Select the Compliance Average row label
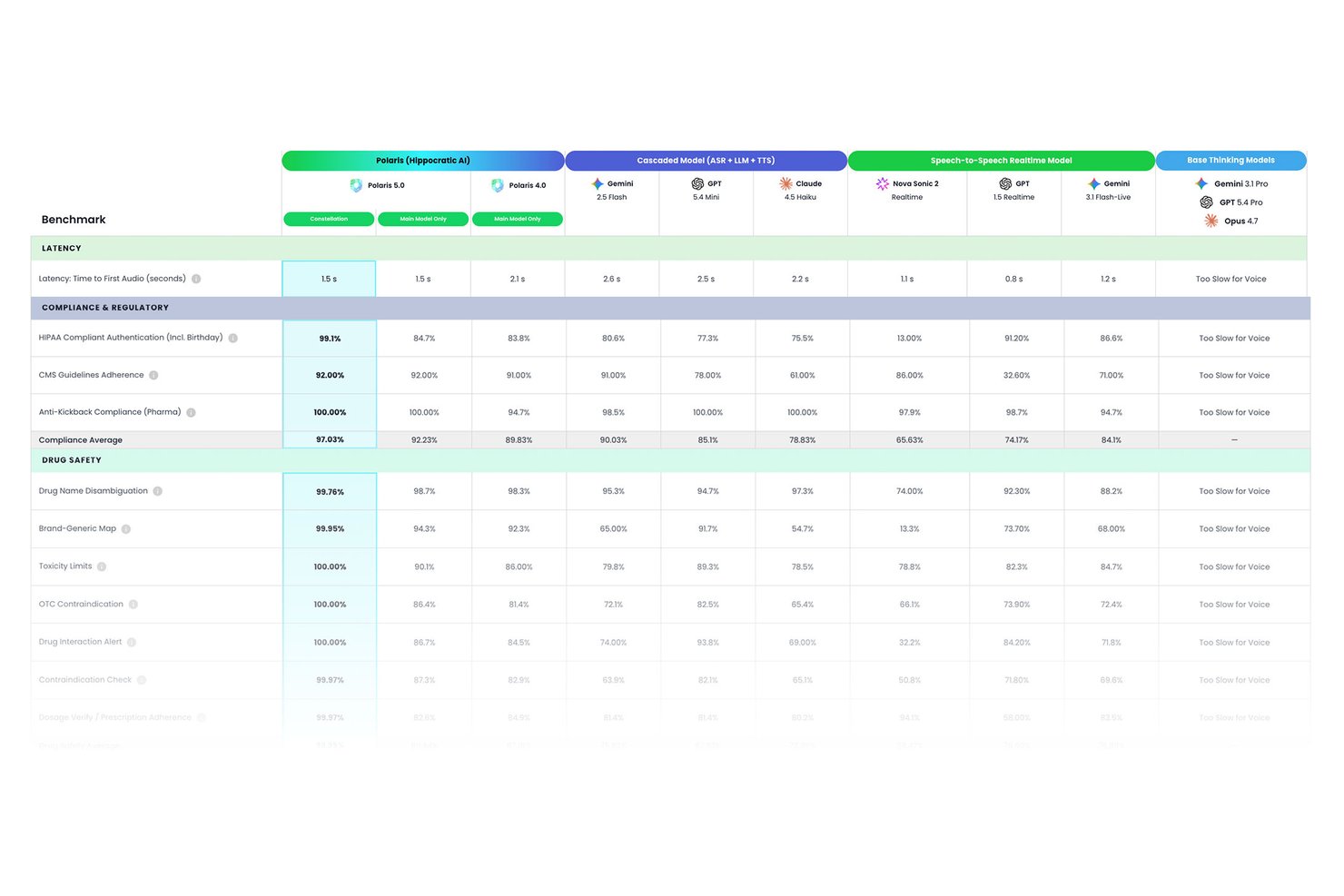Viewport: 1344px width, 896px height. pyautogui.click(x=81, y=440)
